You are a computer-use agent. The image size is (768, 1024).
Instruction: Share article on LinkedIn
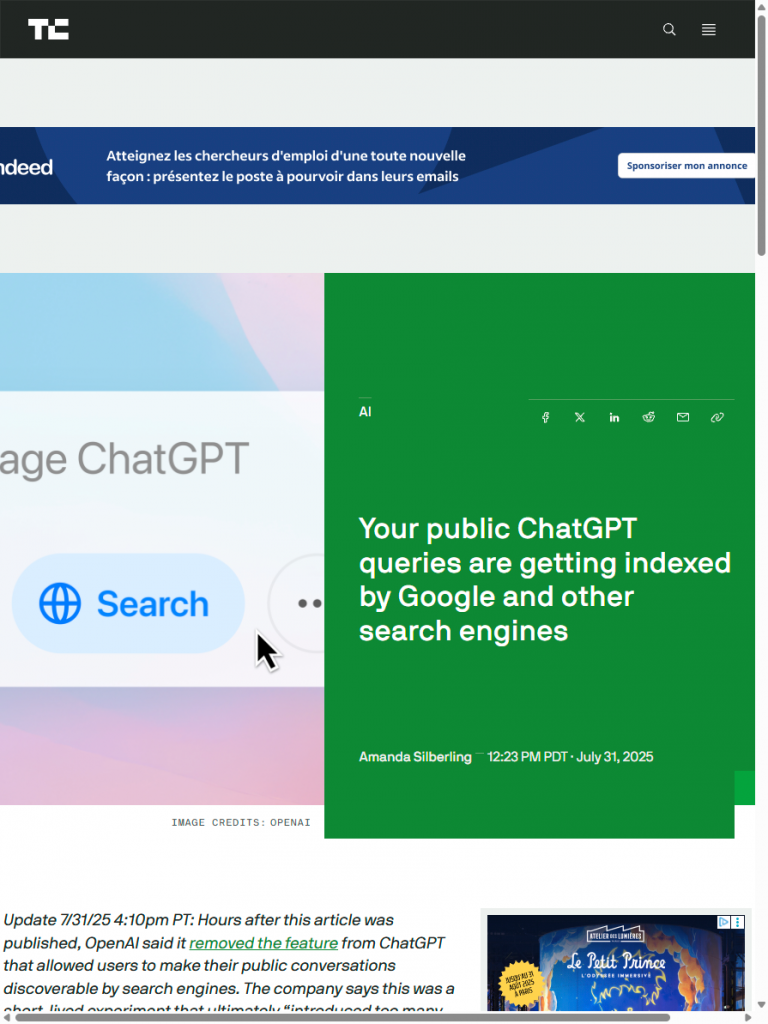tap(615, 417)
